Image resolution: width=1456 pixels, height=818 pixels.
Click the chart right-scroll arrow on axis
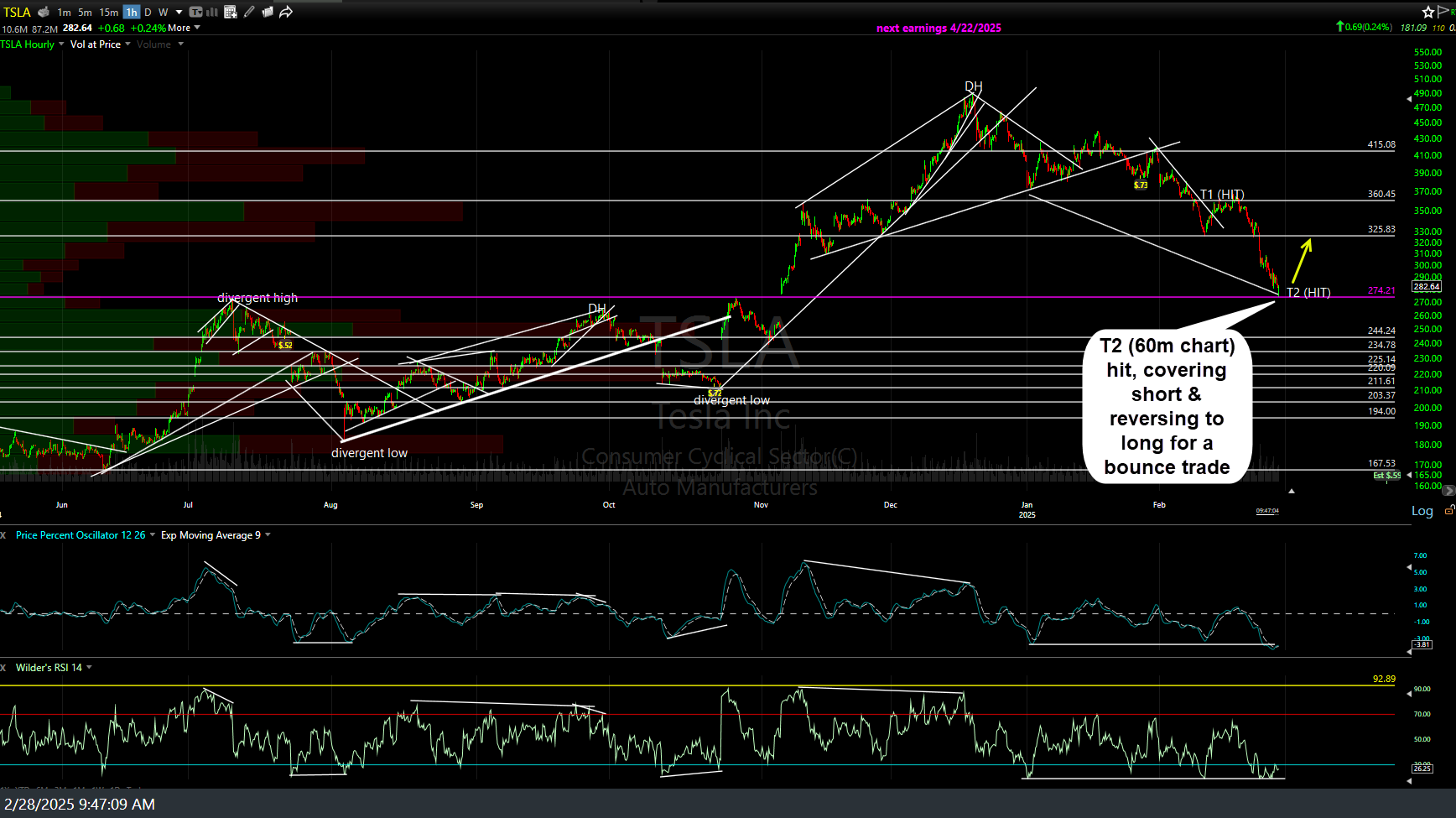point(1449,490)
